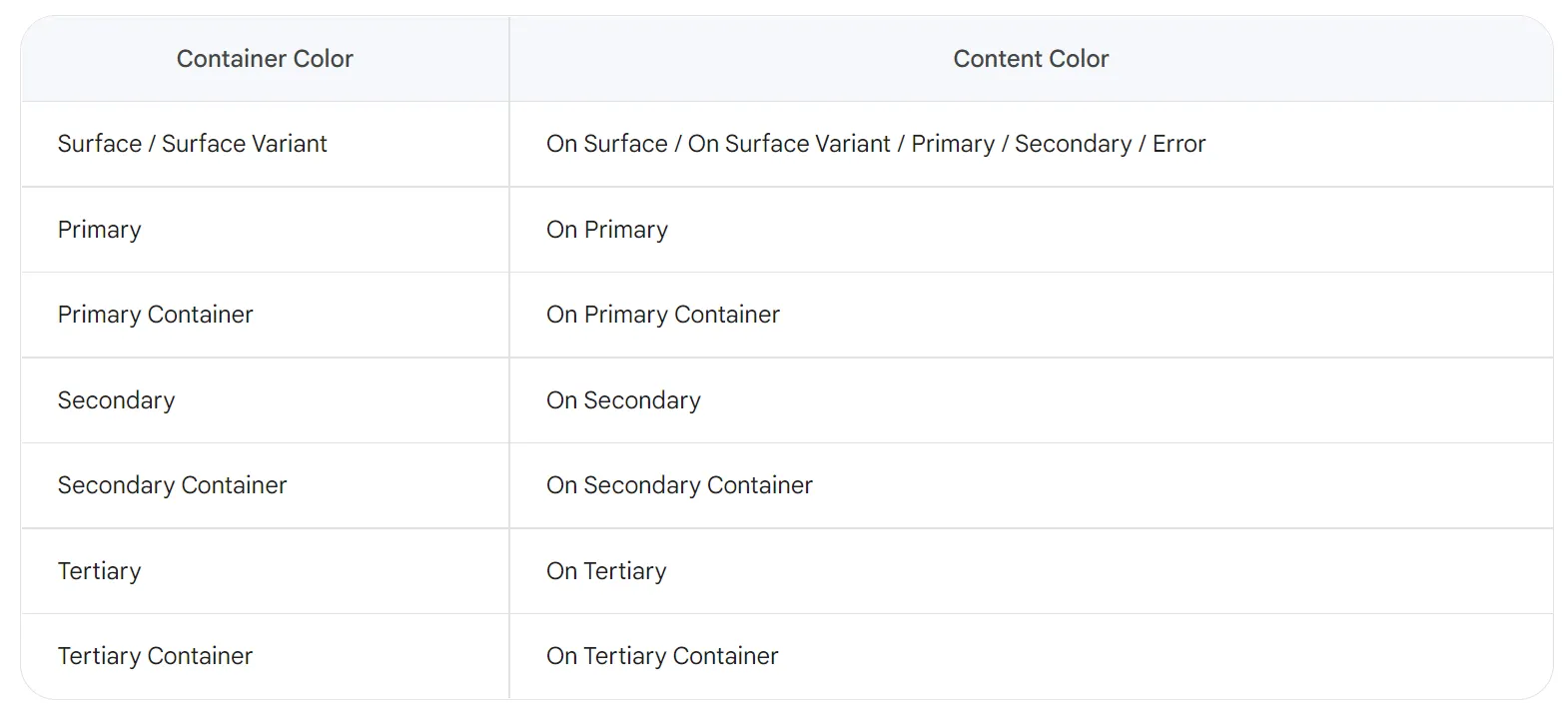Viewport: 1568px width, 717px height.
Task: Click the On Tertiary Container cell
Action: coord(662,656)
